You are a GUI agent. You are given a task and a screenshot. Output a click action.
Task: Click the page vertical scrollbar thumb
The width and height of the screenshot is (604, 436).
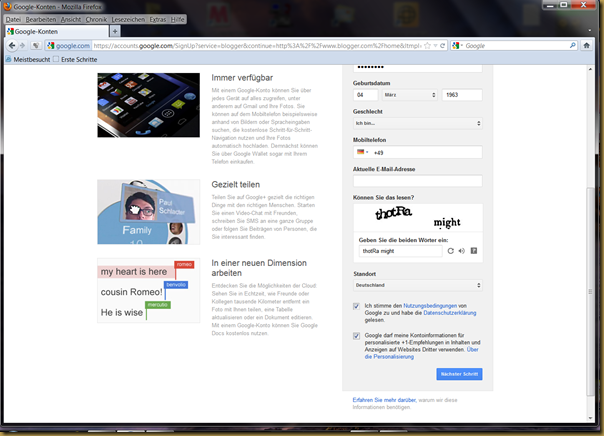pos(590,292)
